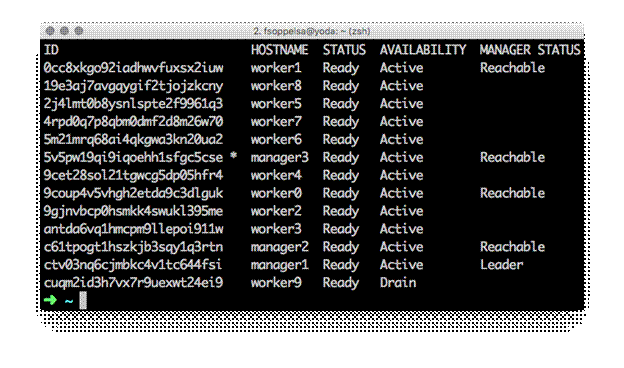Screen dimensions: 624x368
Task: Click the tilde directory in prompt
Action: click(x=69, y=301)
